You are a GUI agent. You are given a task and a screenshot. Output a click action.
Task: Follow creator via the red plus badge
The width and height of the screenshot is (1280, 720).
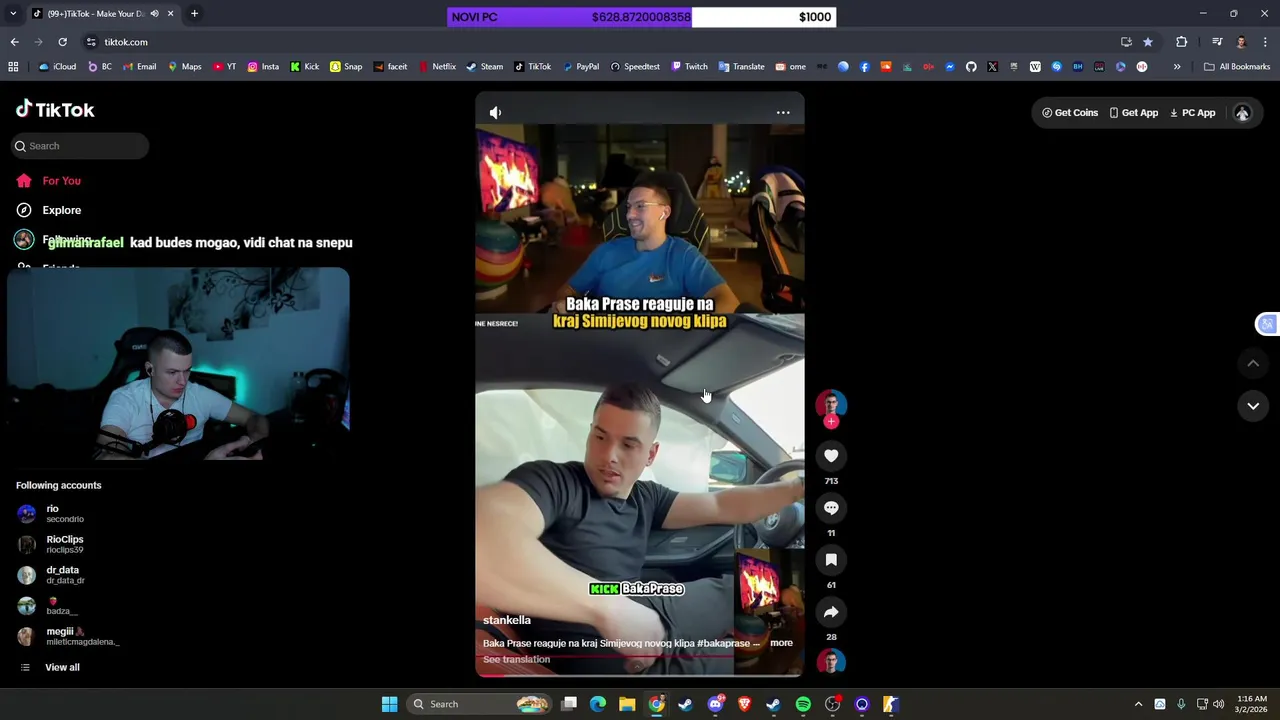coord(831,422)
